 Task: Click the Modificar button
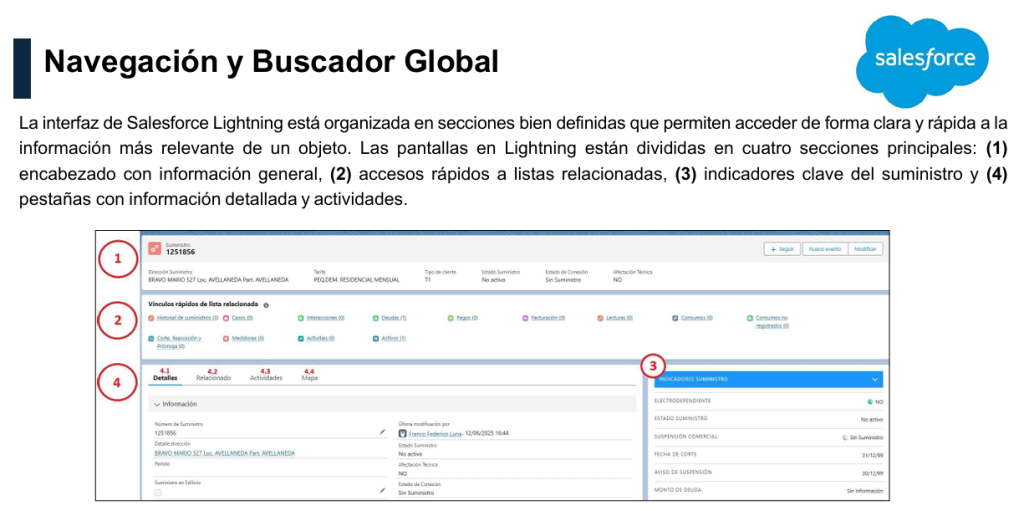pyautogui.click(x=866, y=249)
